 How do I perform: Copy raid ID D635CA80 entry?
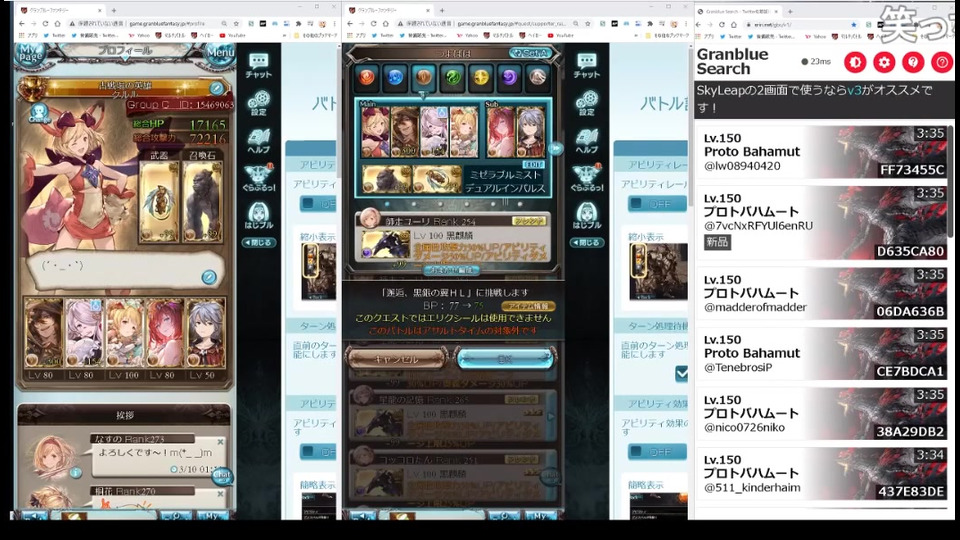click(822, 223)
